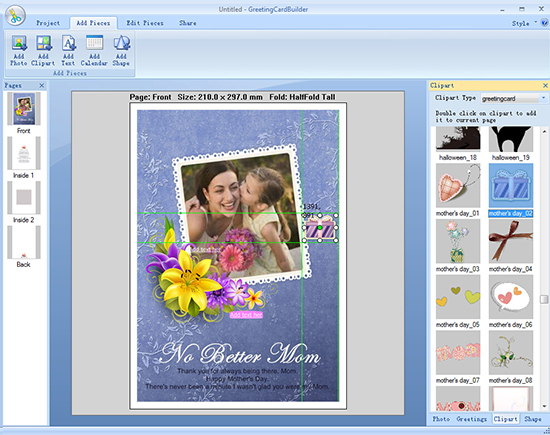
Task: Click the clipart list scroll up arrow
Action: tap(544, 132)
